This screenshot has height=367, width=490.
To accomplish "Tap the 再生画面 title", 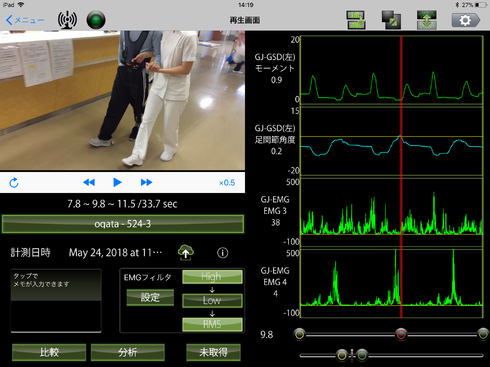I will (245, 20).
